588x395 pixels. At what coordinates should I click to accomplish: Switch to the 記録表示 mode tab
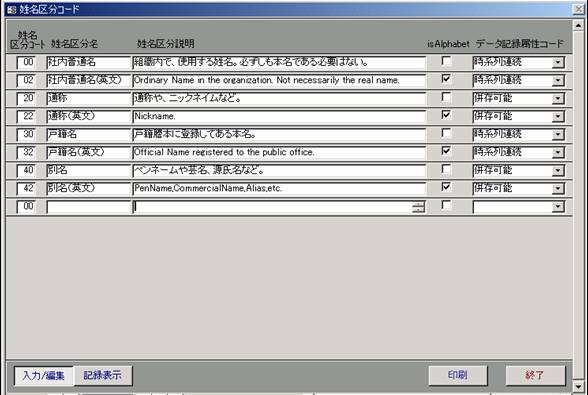(103, 375)
